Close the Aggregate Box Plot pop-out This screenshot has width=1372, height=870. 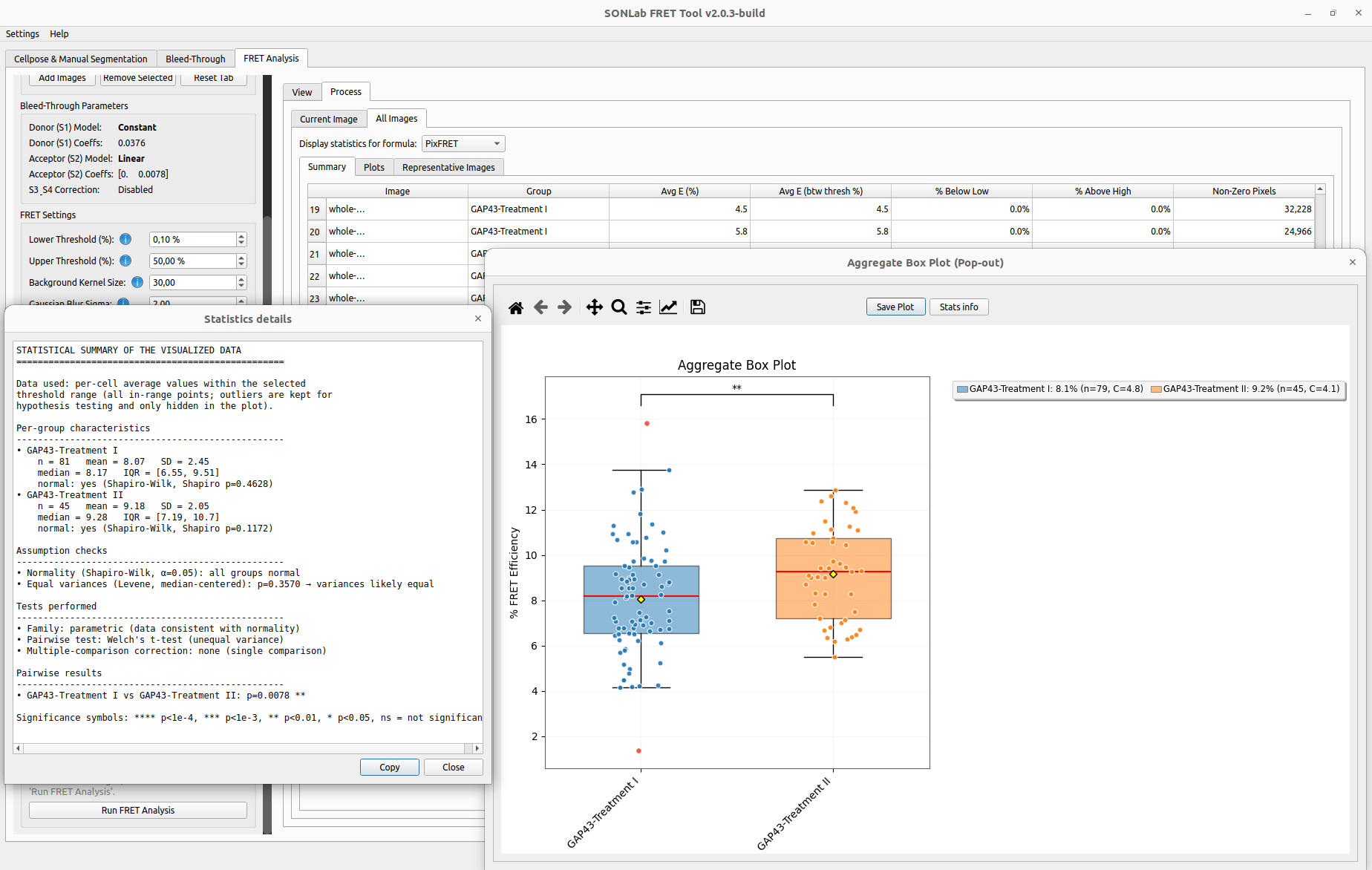[1353, 262]
